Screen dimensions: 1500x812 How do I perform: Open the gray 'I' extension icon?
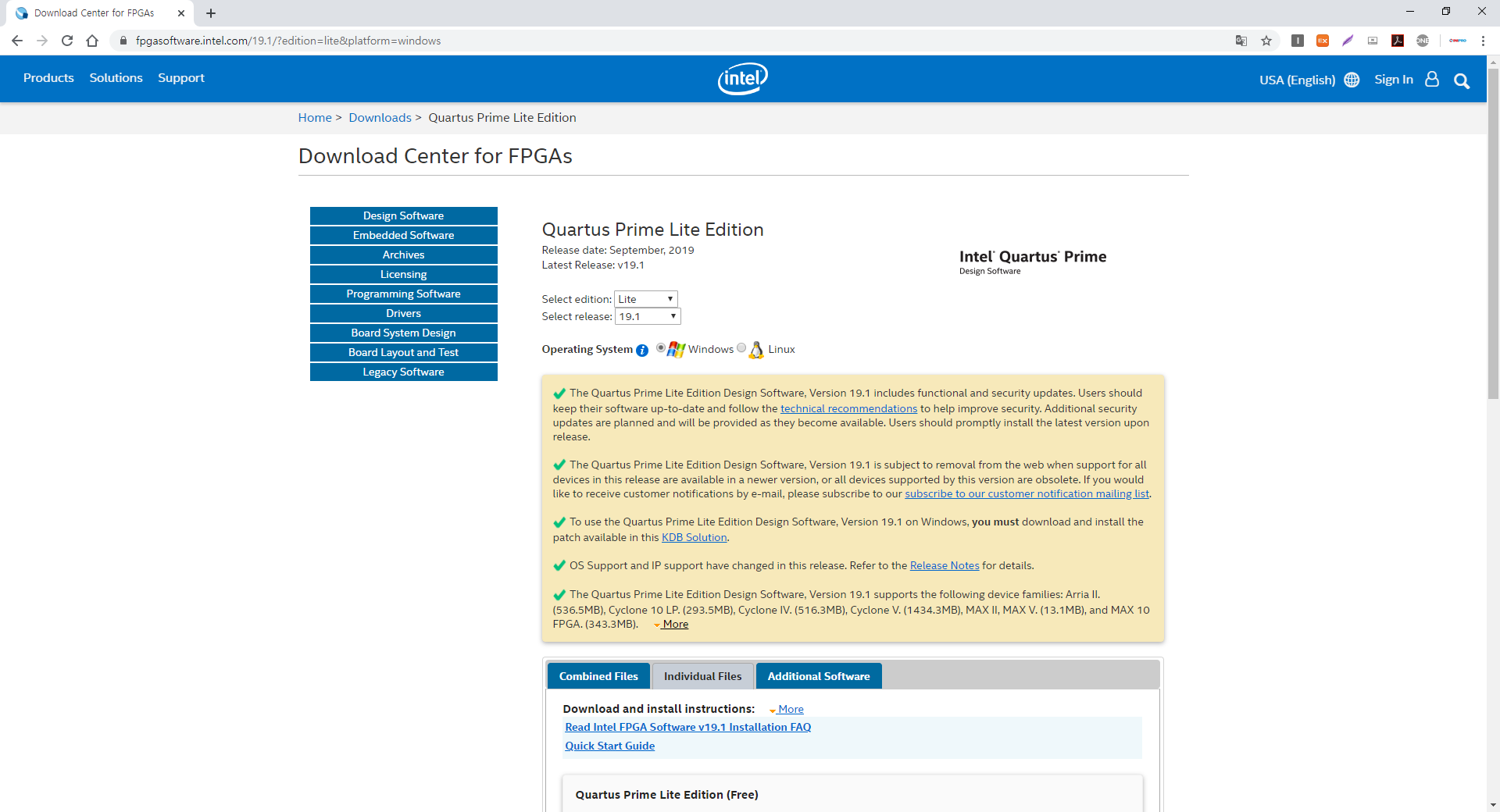tap(1298, 41)
